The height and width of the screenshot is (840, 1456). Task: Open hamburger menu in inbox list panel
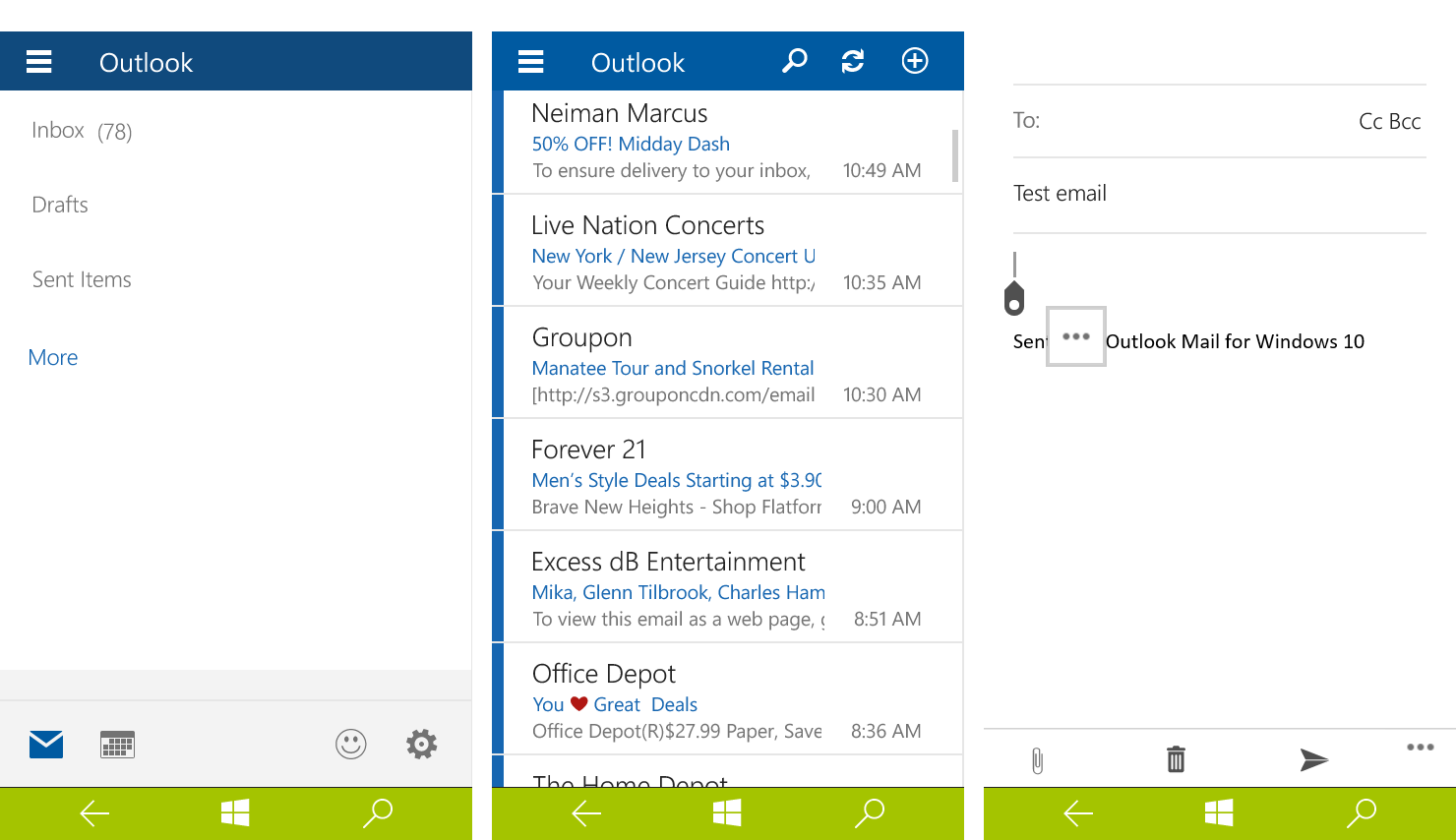click(x=531, y=62)
